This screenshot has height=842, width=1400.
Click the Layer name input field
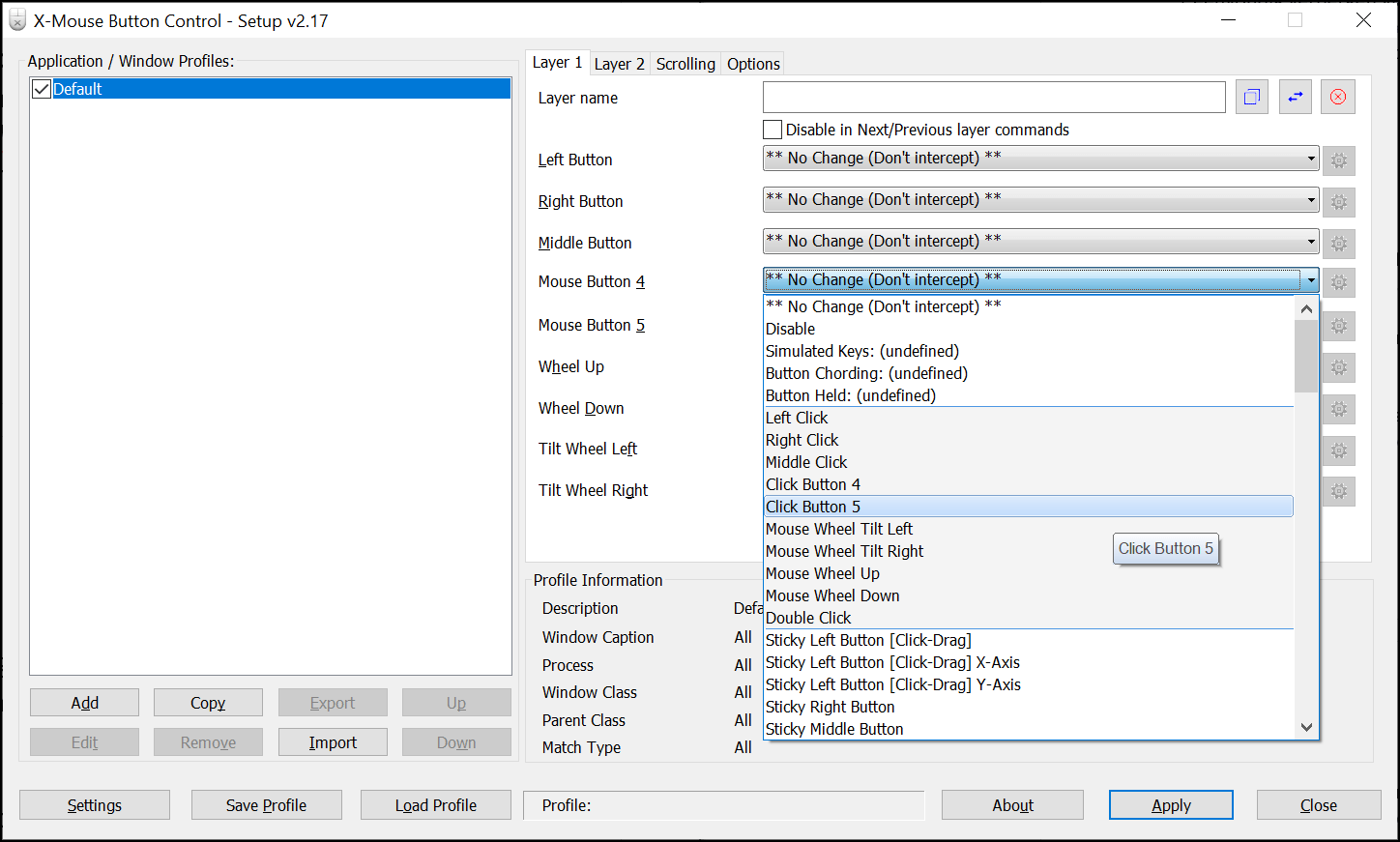tap(994, 97)
